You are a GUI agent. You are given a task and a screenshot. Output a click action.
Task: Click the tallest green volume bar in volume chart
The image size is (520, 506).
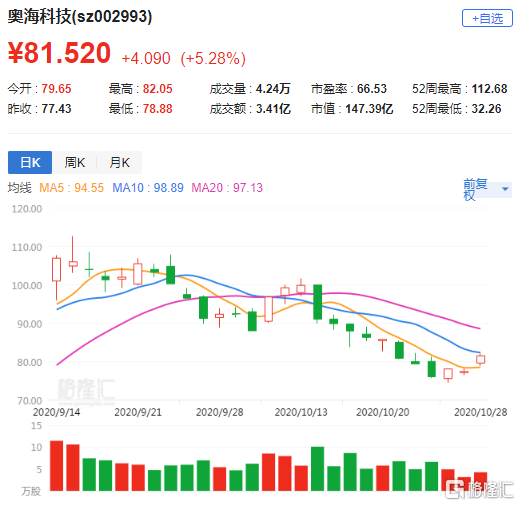[x=317, y=469]
